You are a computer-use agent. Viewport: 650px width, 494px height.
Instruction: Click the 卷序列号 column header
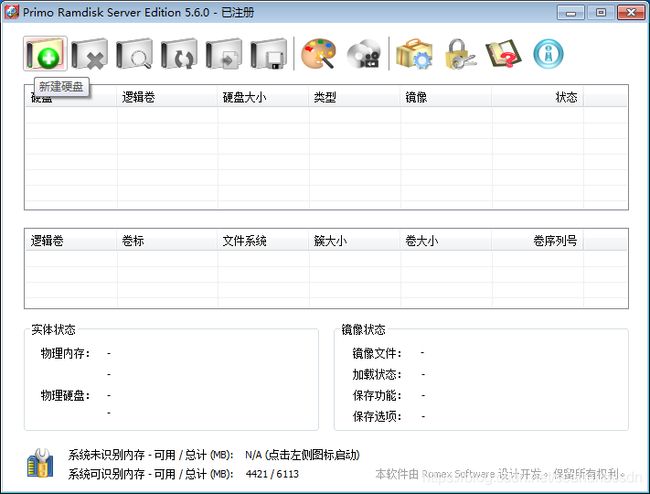pos(538,241)
